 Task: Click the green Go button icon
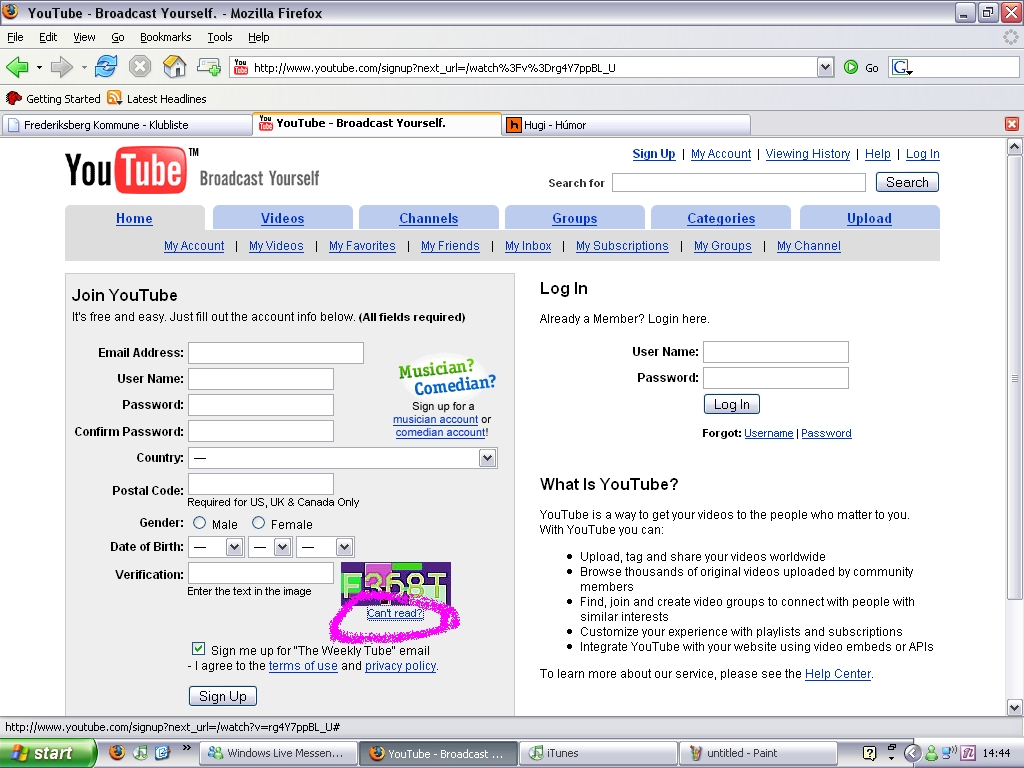pos(851,67)
